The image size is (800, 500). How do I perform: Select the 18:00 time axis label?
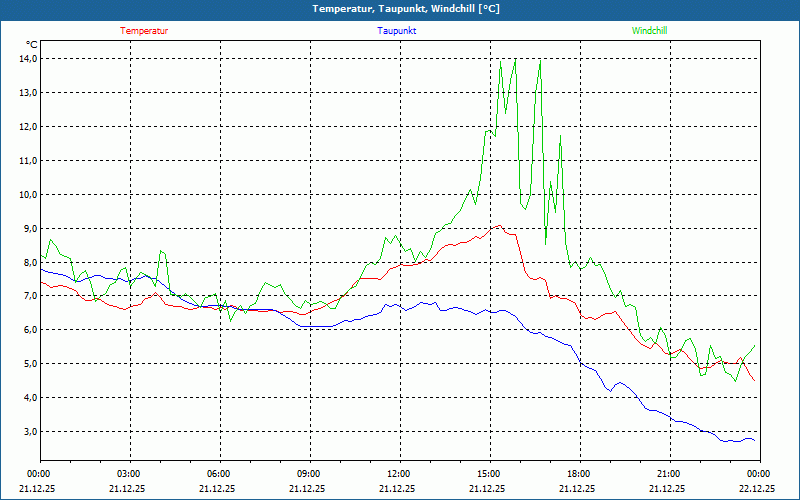pyautogui.click(x=578, y=474)
